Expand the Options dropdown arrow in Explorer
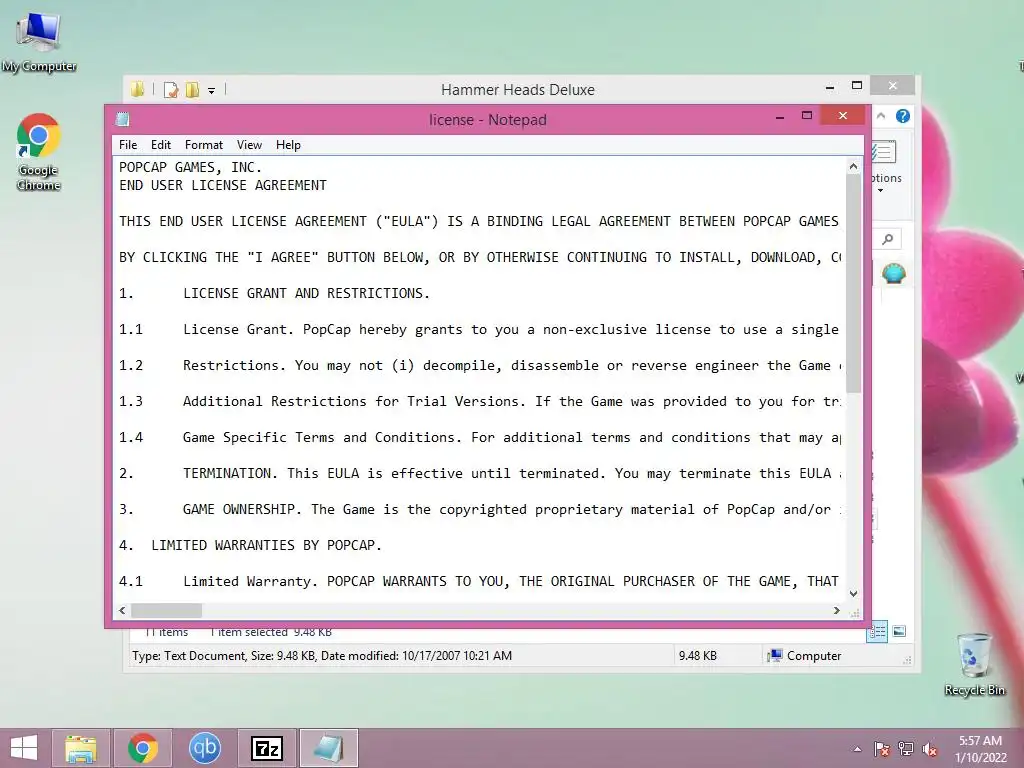The image size is (1024, 768). click(x=880, y=191)
